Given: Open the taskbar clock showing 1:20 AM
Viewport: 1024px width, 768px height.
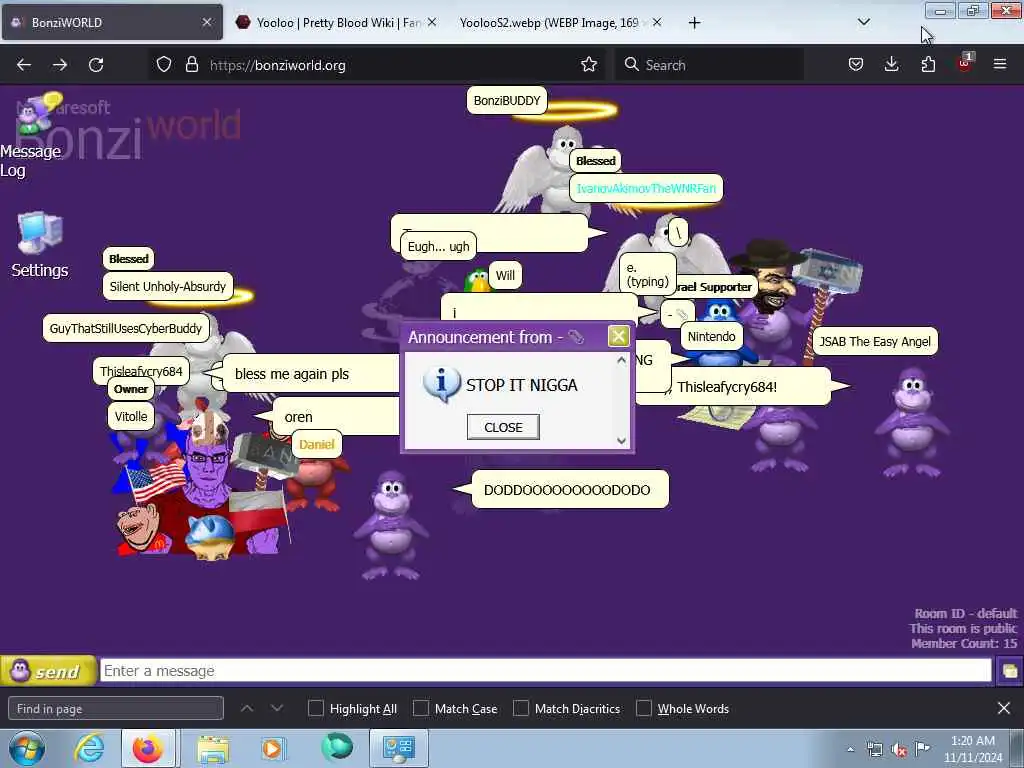Looking at the screenshot, I should point(972,749).
